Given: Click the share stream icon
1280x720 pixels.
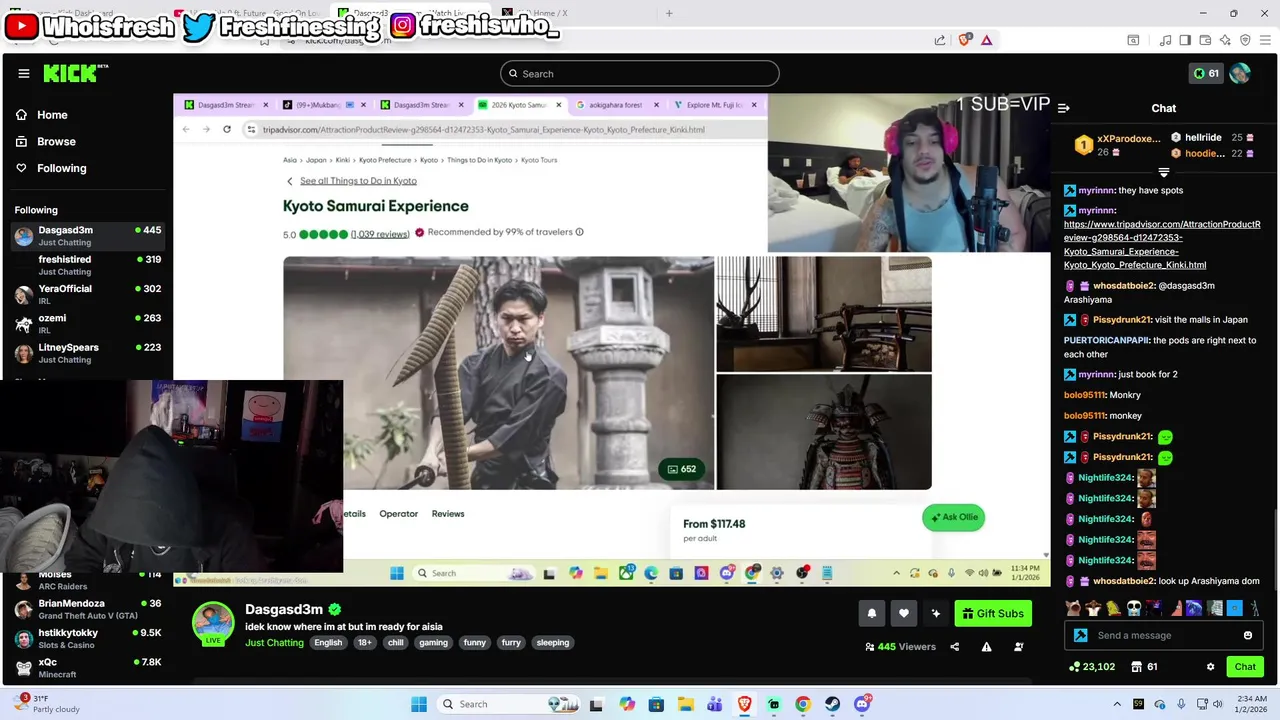Looking at the screenshot, I should (x=954, y=647).
